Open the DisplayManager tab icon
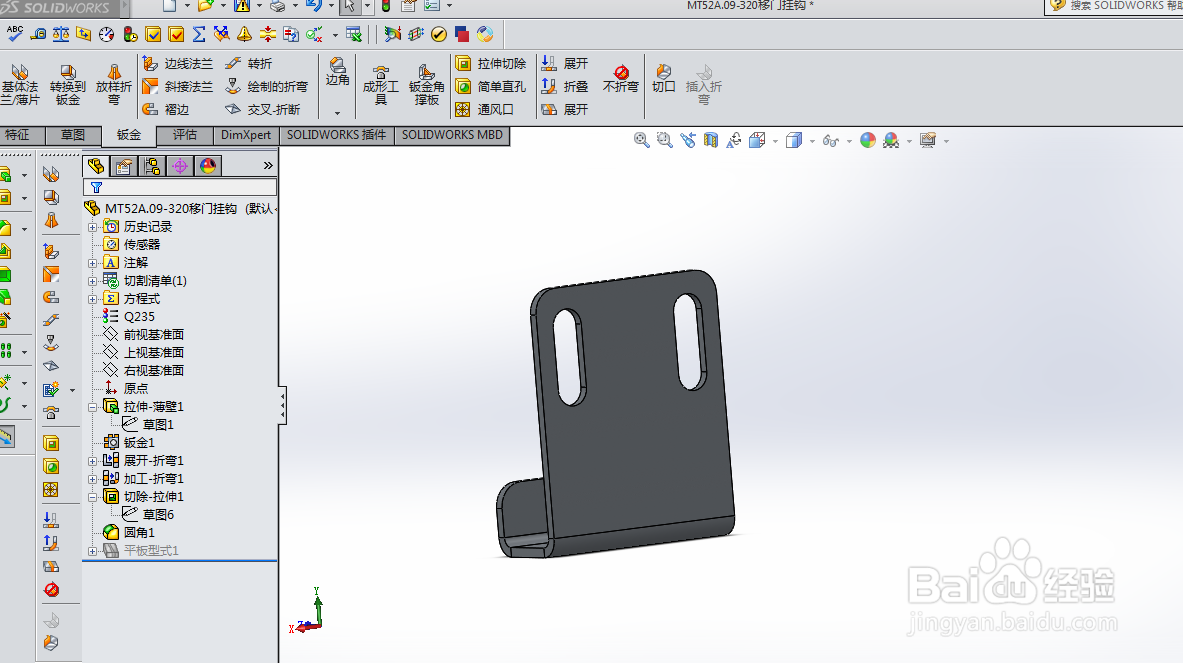 click(207, 166)
